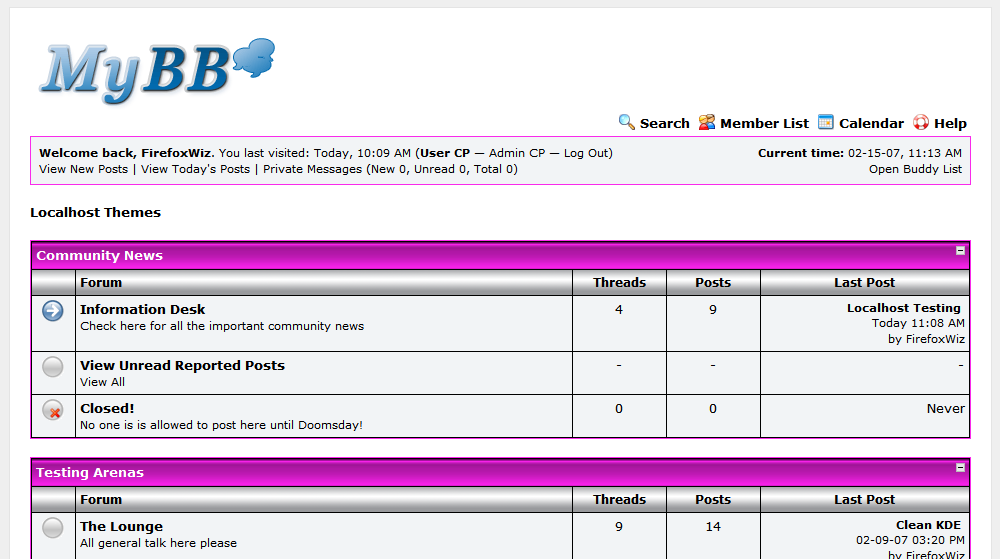The image size is (1000, 559).
Task: Click the Today 11:08 AM timestamp
Action: 918,323
